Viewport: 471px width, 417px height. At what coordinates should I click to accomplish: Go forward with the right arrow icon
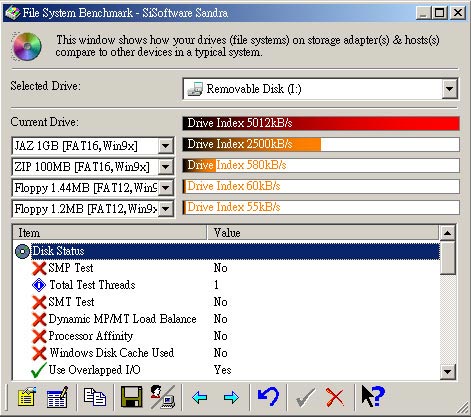click(x=231, y=397)
